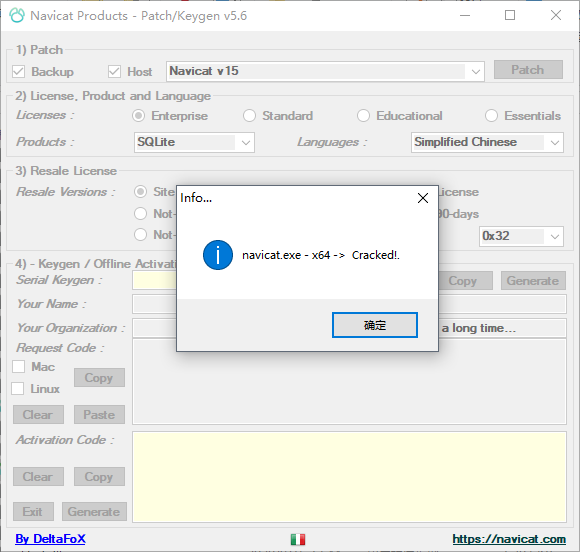Open the https://navicat.com link
This screenshot has width=580, height=552.
pos(509,539)
